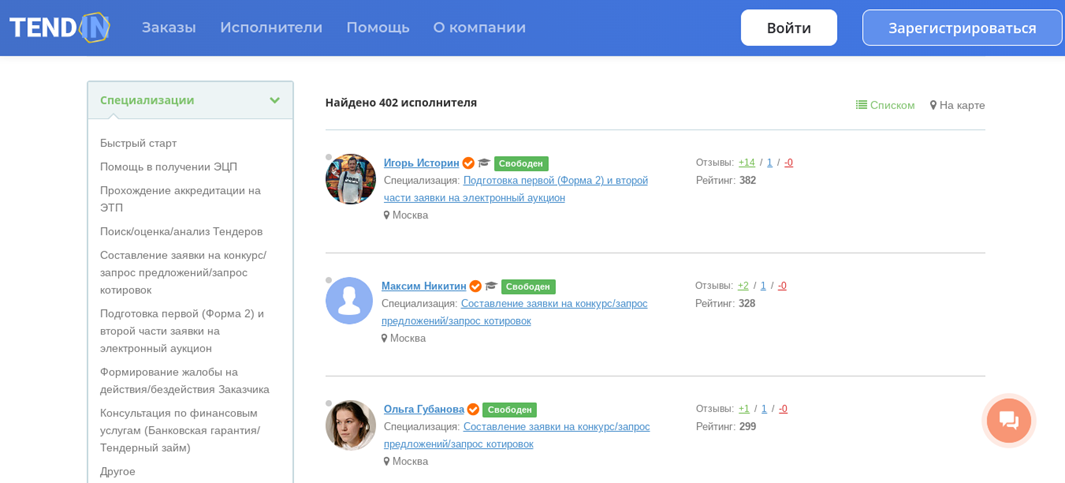Image resolution: width=1065 pixels, height=483 pixels.
Task: Open Исполнители in the top navigation
Action: (271, 28)
